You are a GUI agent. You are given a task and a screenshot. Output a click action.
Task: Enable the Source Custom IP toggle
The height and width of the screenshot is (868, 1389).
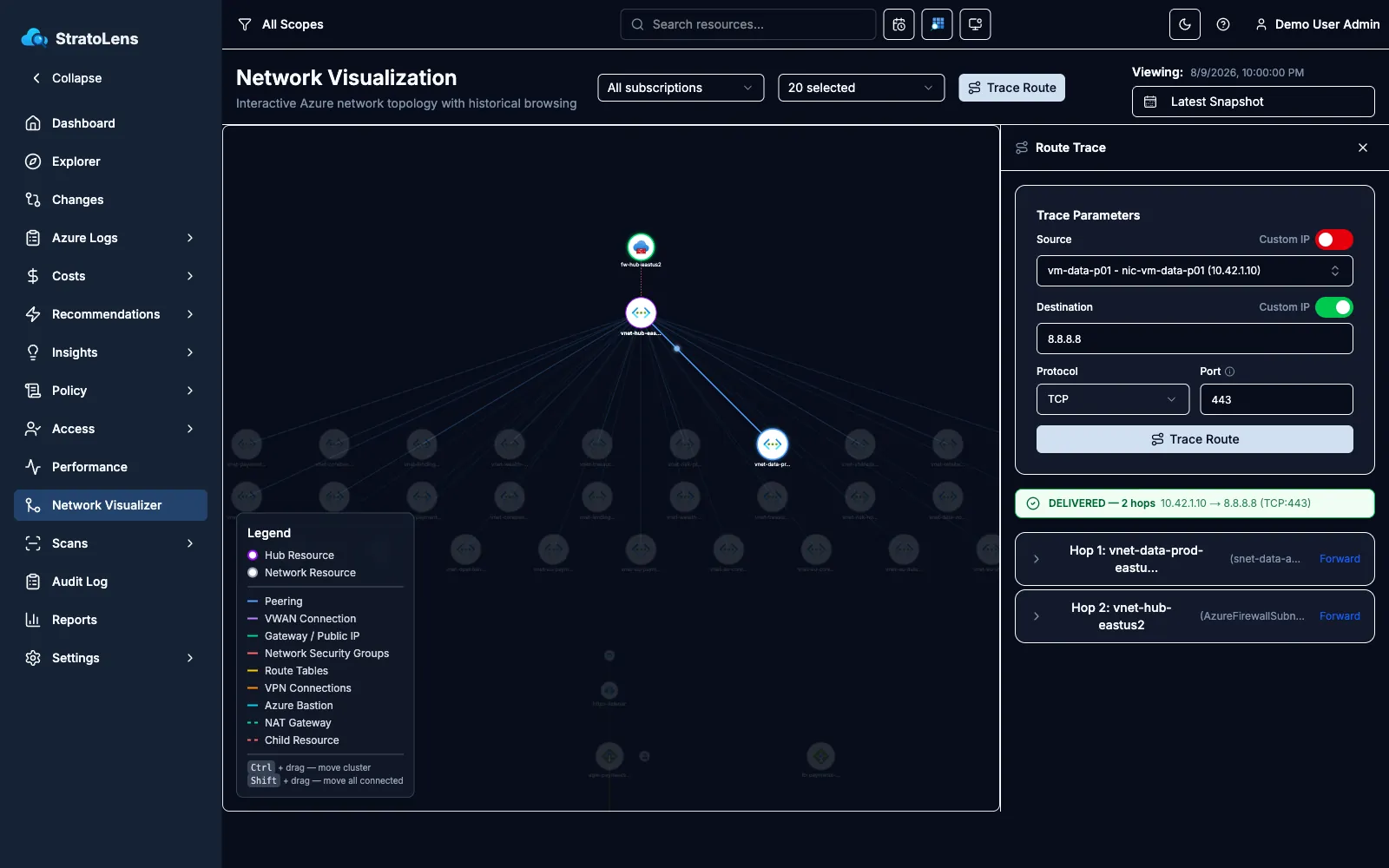pyautogui.click(x=1334, y=240)
